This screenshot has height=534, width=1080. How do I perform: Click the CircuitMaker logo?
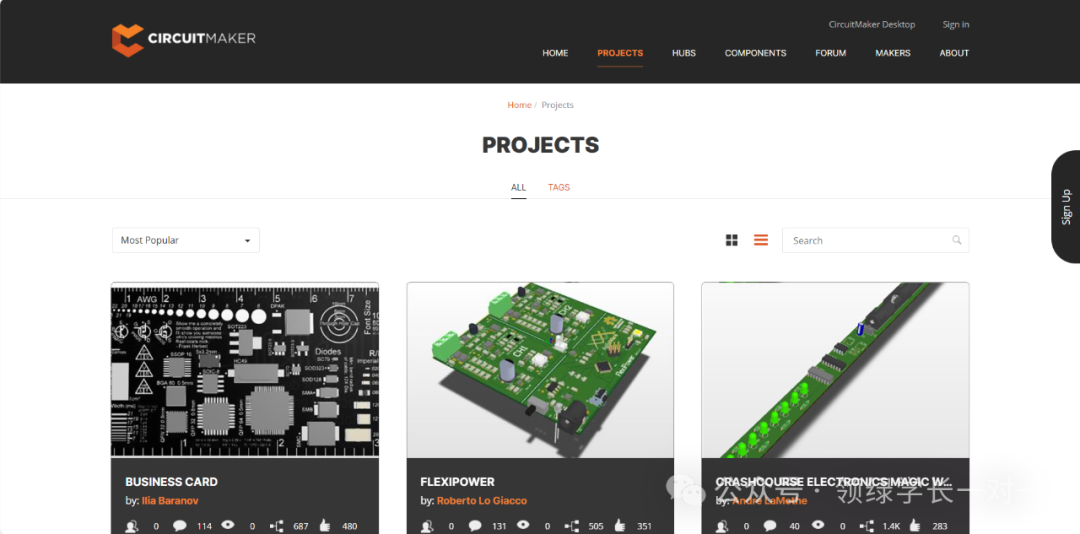pyautogui.click(x=184, y=39)
